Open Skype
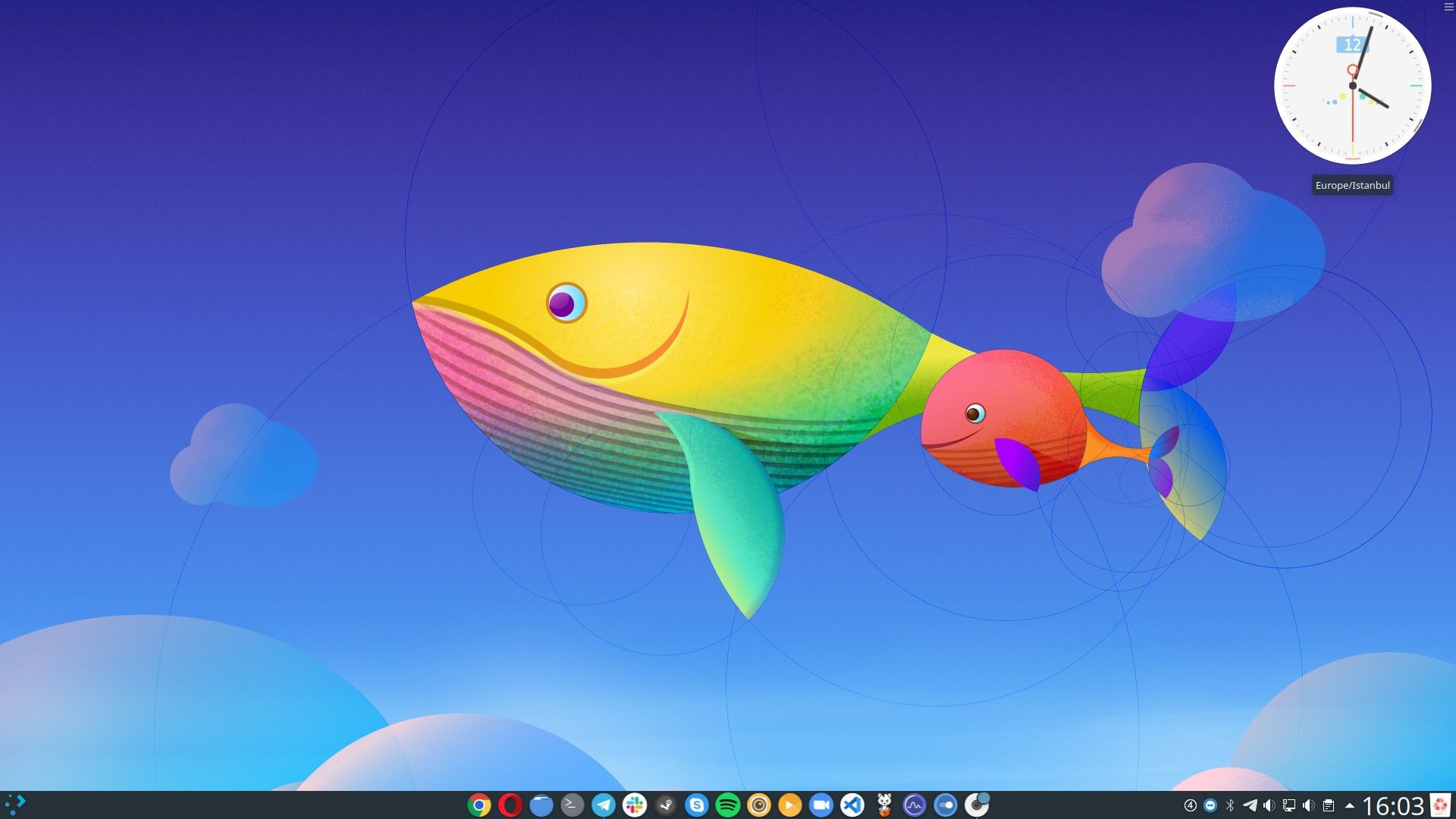The width and height of the screenshot is (1456, 819). pos(697,805)
